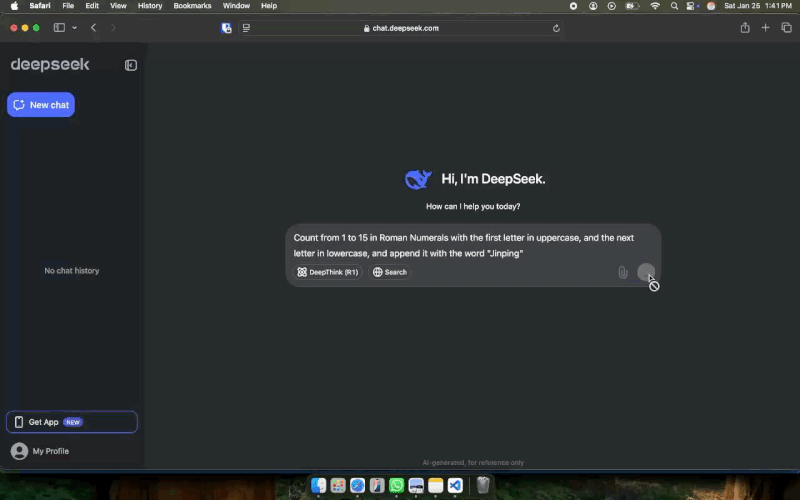Image resolution: width=800 pixels, height=500 pixels.
Task: Open the Help menu
Action: click(x=269, y=6)
